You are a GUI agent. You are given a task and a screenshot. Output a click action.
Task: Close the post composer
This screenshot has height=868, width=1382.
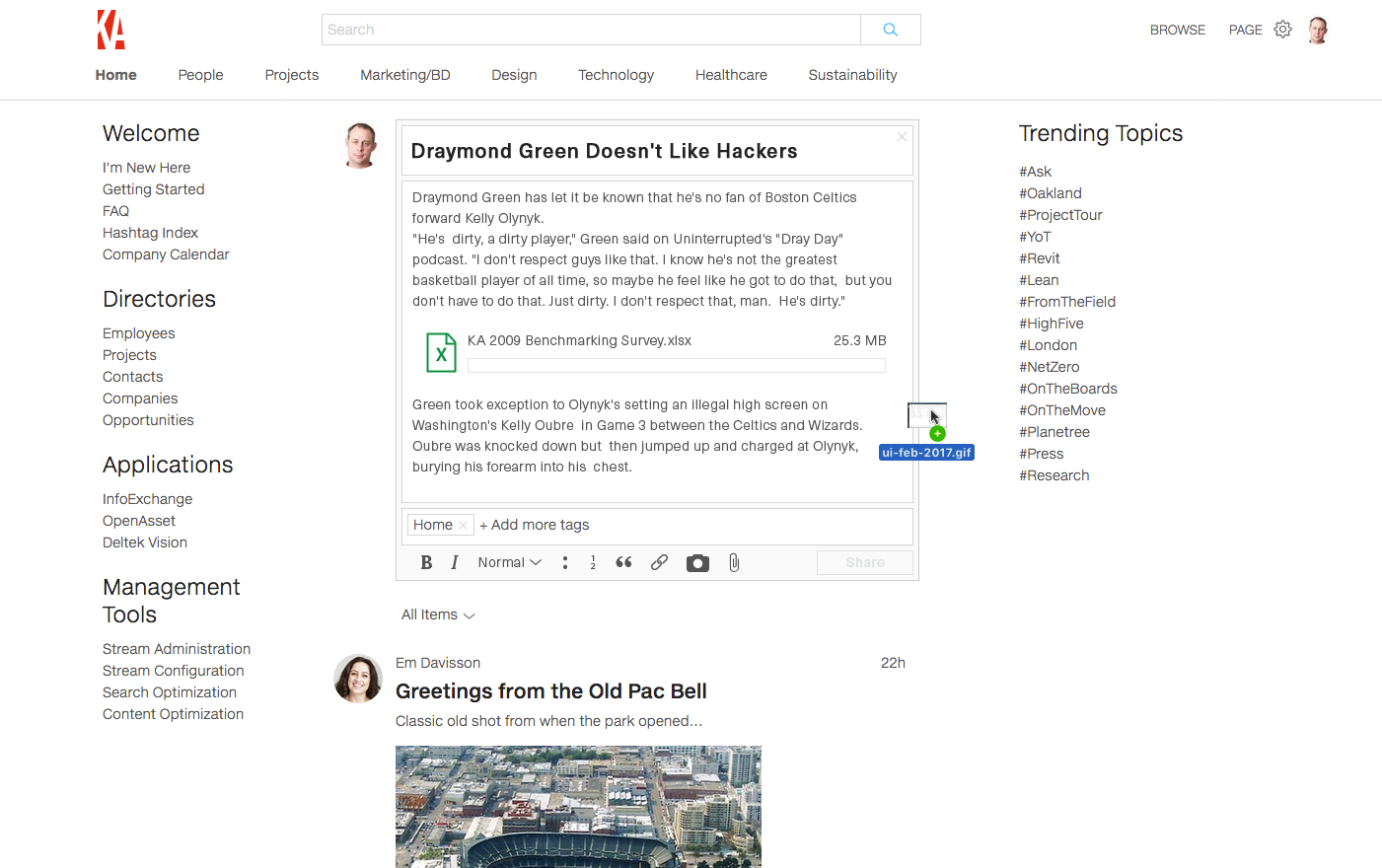coord(902,137)
